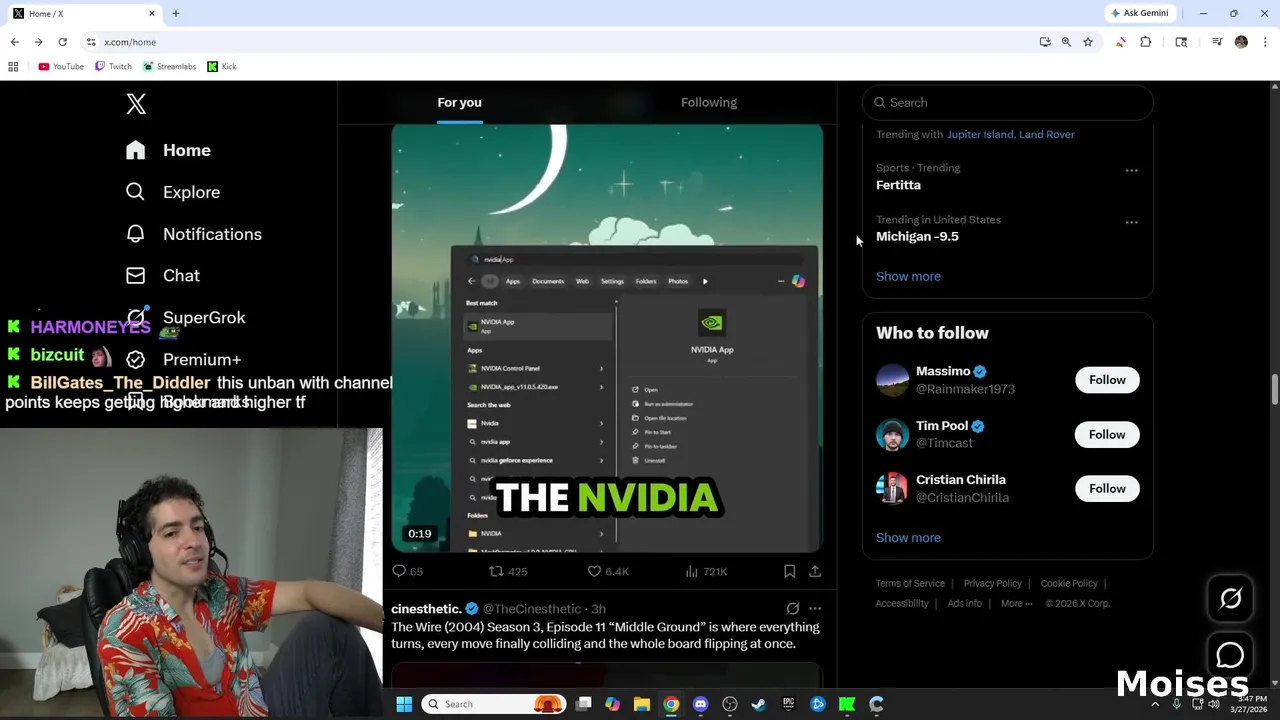The height and width of the screenshot is (720, 1280).
Task: Click Ask Gemini button
Action: (x=1139, y=13)
